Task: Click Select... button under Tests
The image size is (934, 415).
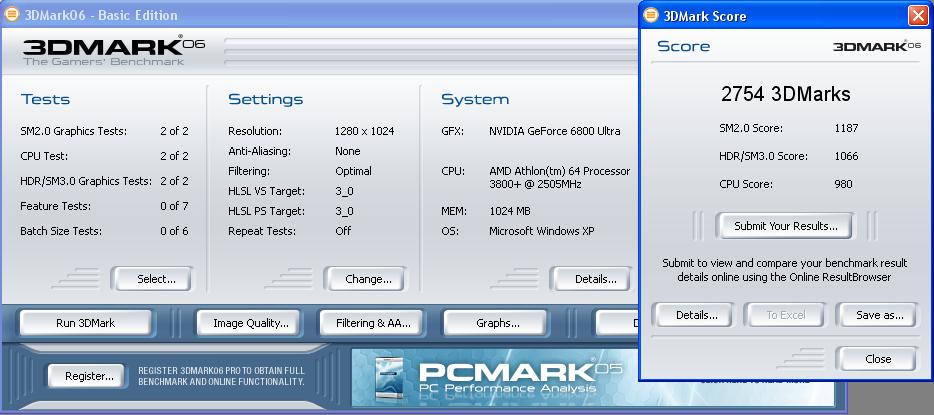Action: click(154, 279)
